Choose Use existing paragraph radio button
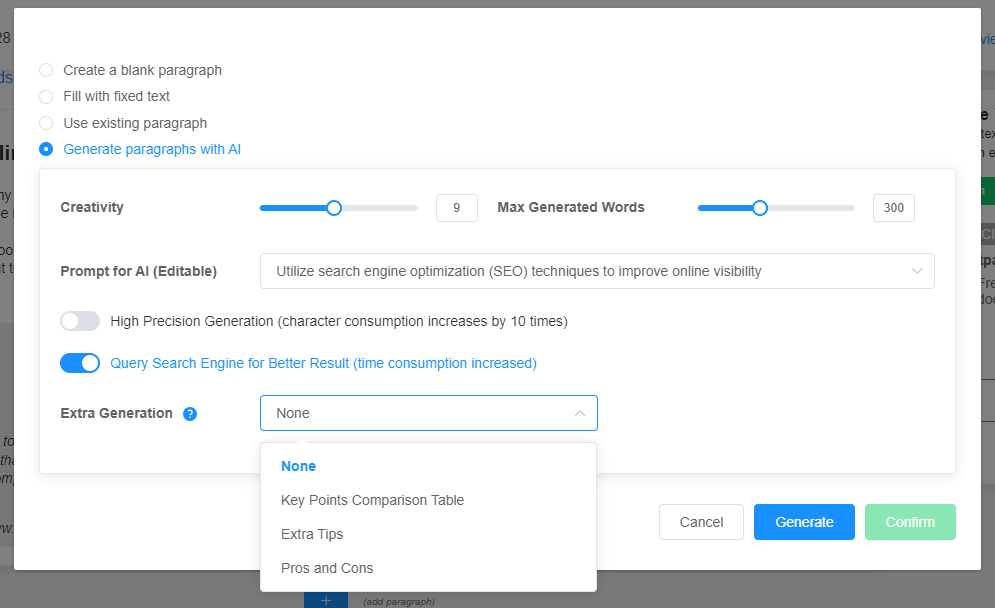The width and height of the screenshot is (995, 608). coord(46,123)
